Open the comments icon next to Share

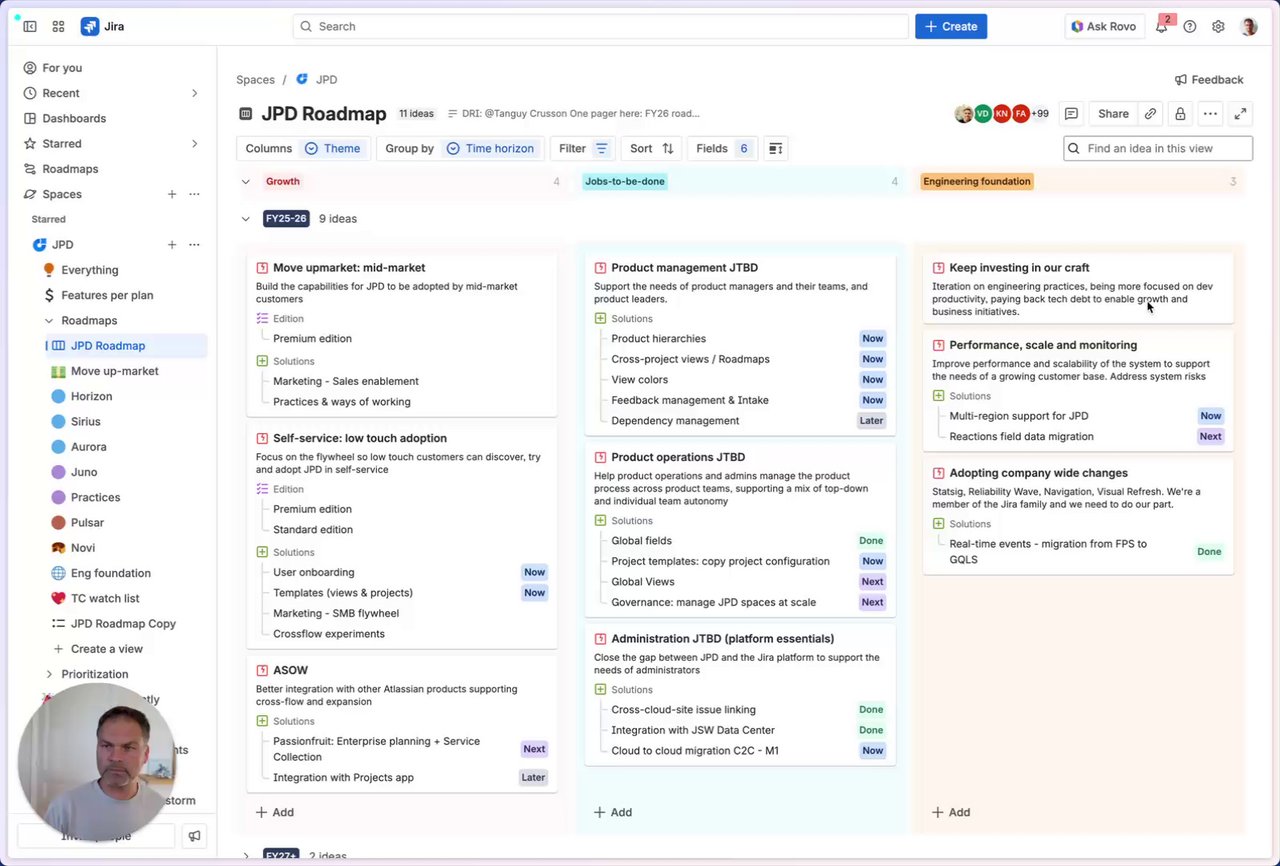pos(1071,114)
